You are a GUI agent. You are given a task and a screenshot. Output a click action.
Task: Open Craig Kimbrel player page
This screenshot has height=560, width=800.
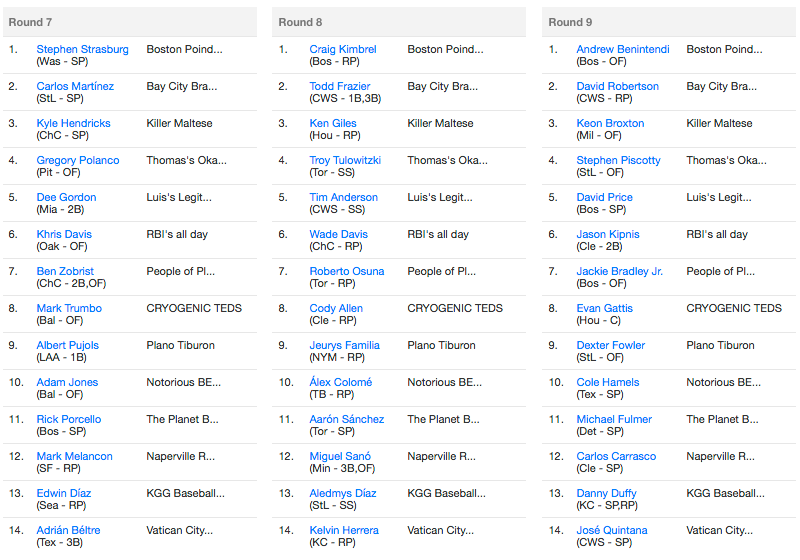coord(343,49)
